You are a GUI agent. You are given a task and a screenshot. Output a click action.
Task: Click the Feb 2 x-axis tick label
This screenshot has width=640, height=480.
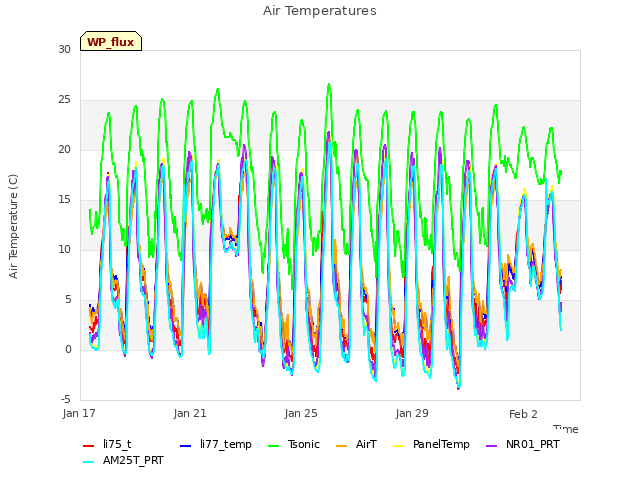(x=523, y=414)
